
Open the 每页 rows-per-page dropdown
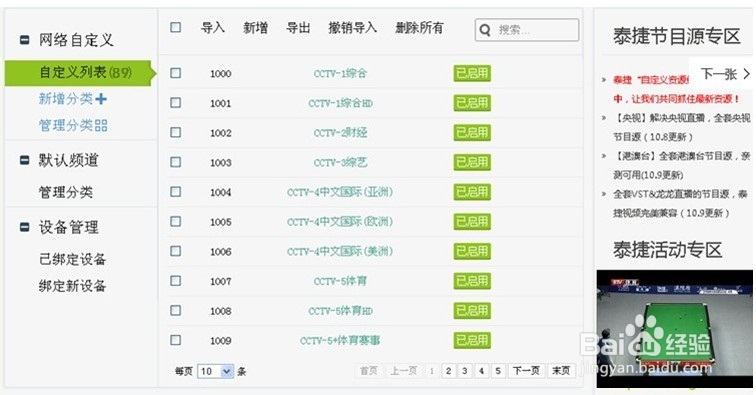coord(216,371)
